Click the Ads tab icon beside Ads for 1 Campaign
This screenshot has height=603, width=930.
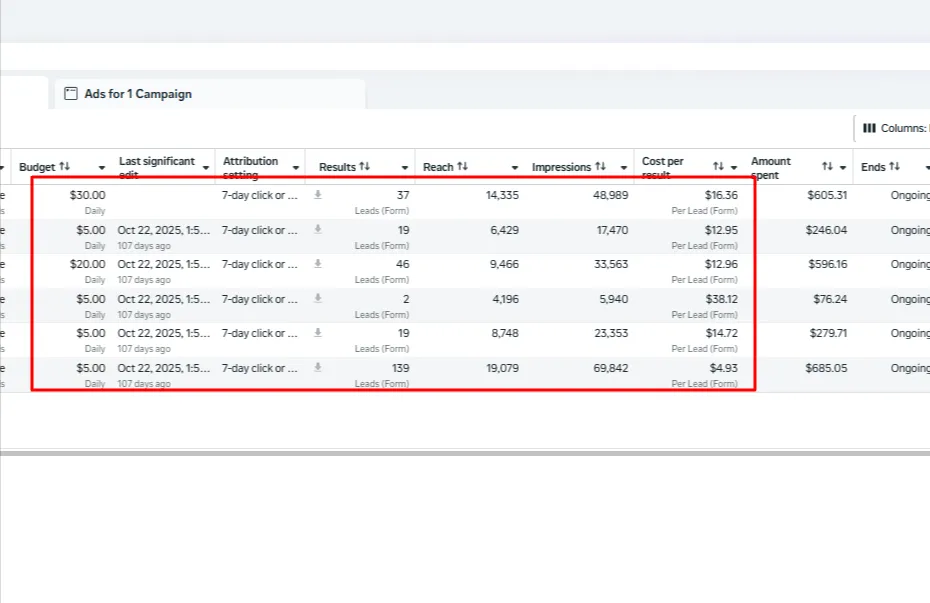coord(71,94)
